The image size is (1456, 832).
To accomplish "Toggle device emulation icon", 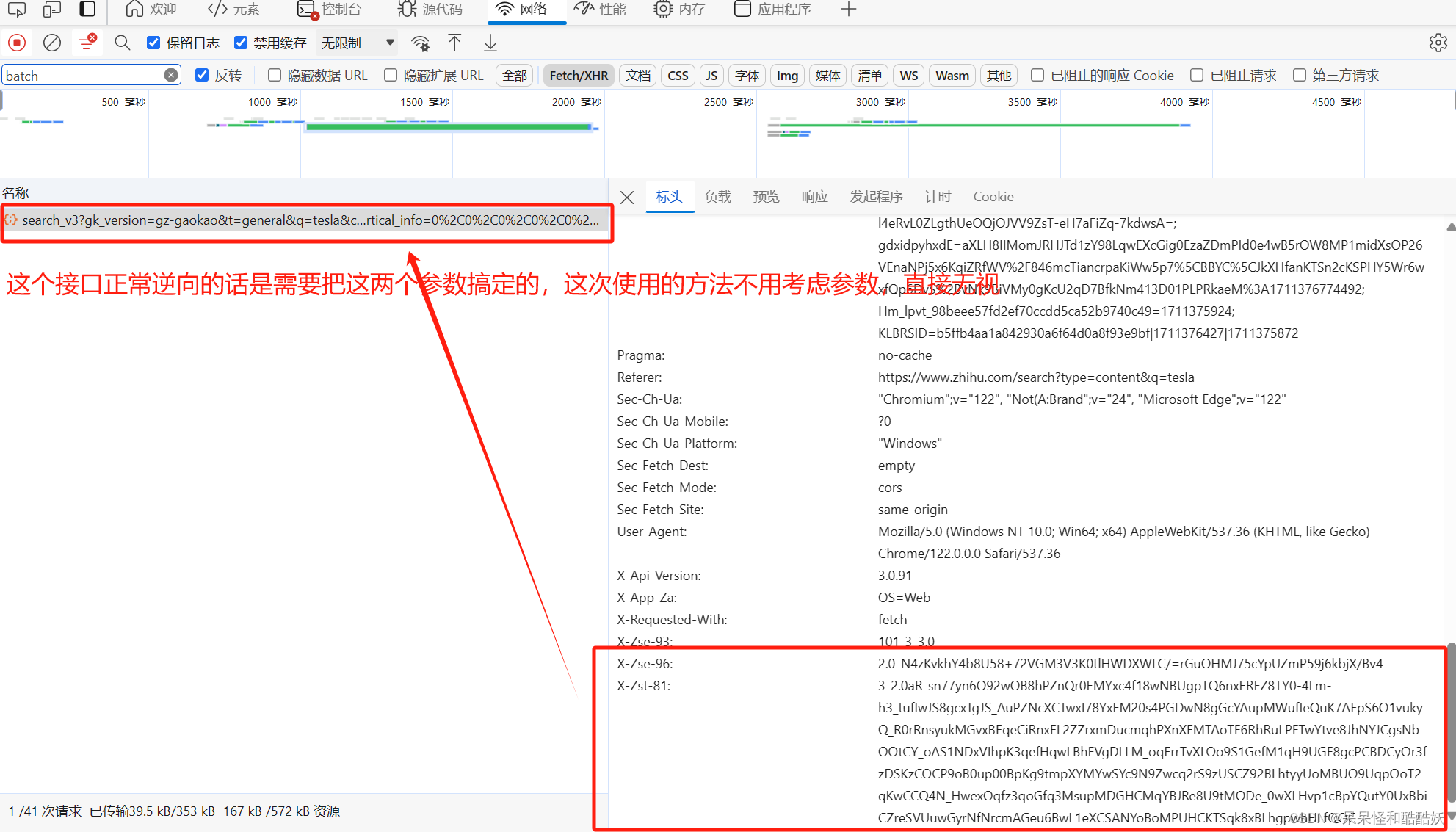I will pyautogui.click(x=52, y=9).
